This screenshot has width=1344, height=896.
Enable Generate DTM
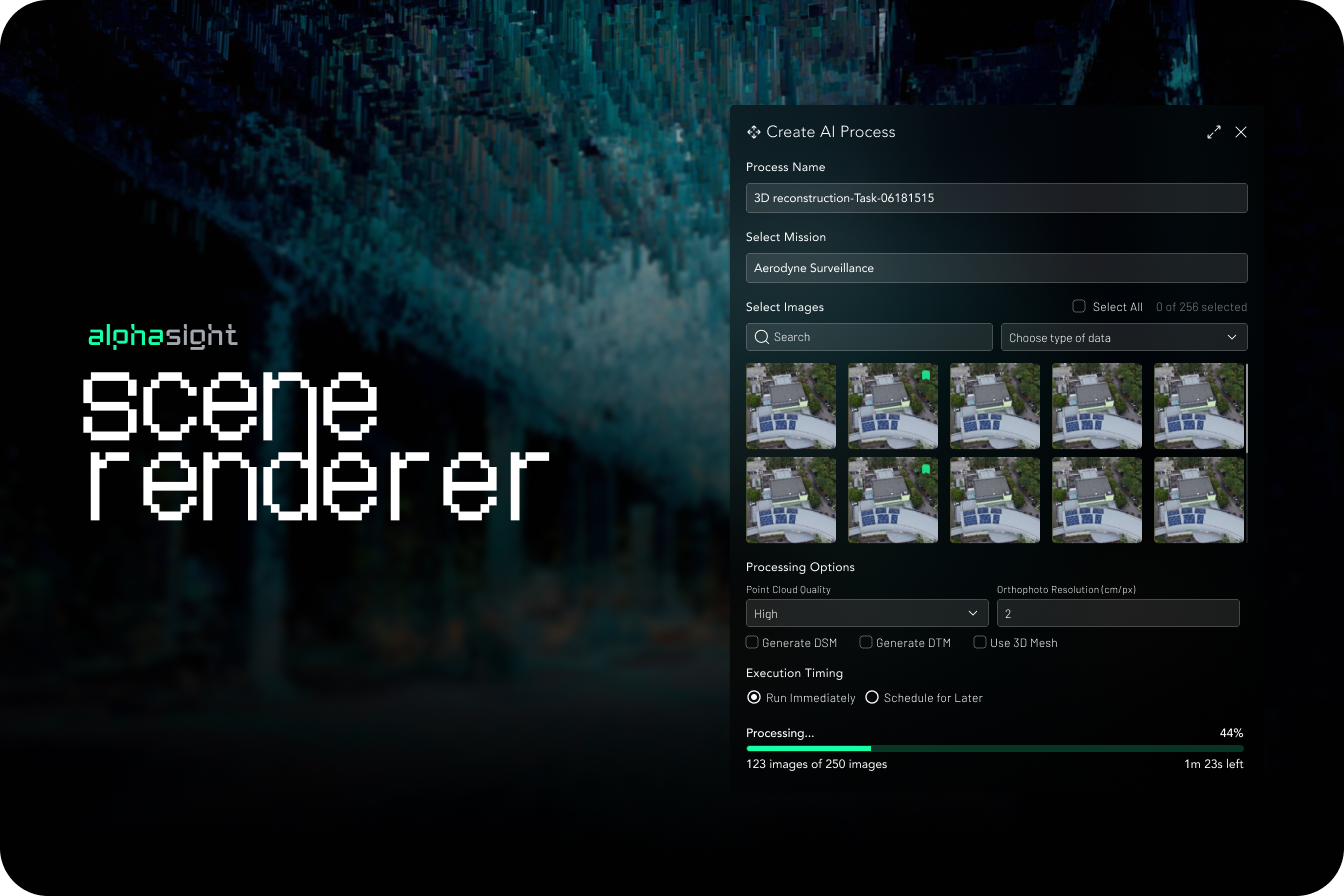point(866,642)
